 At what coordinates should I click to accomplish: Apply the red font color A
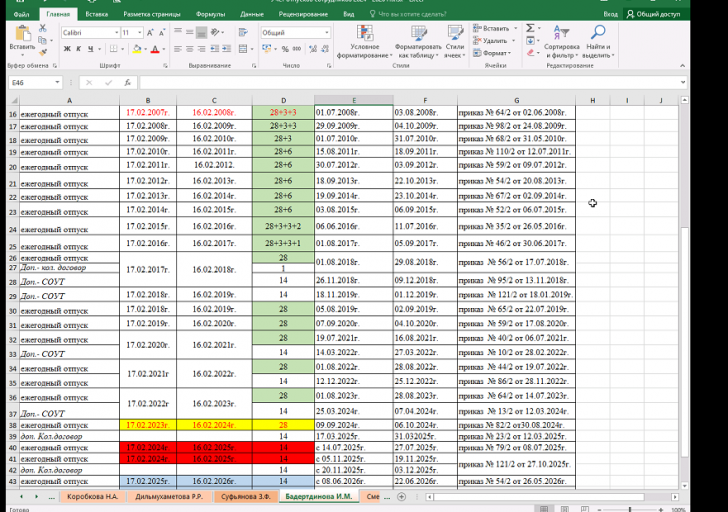coord(155,49)
